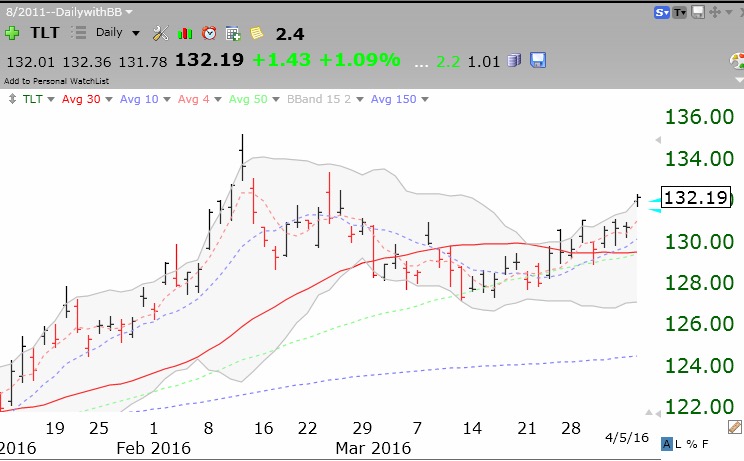This screenshot has width=744, height=461.
Task: Click the 4/5/16 date label
Action: 627,437
